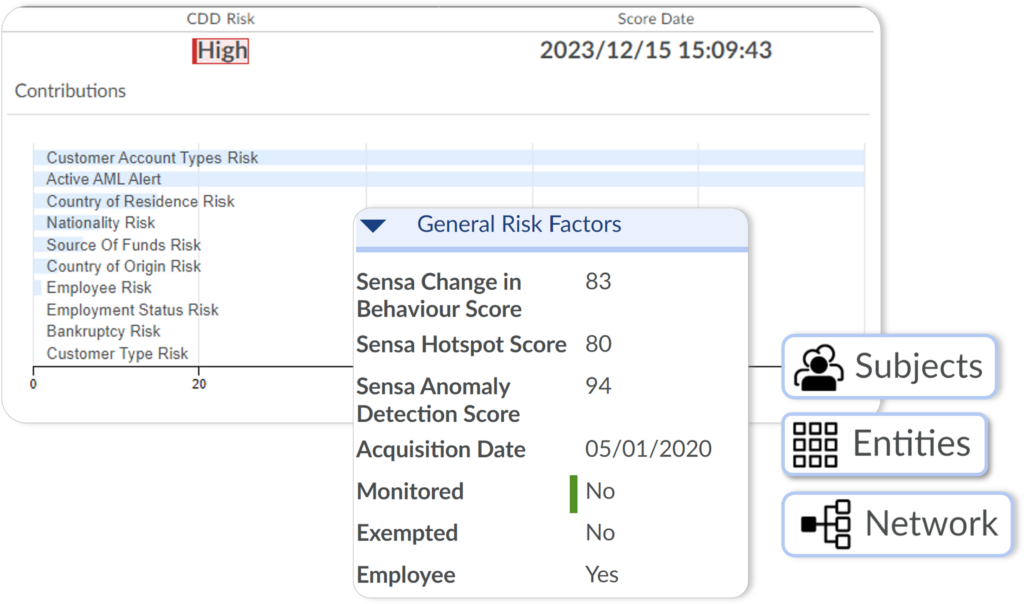Toggle the Employee status field
The height and width of the screenshot is (604, 1024).
click(601, 574)
